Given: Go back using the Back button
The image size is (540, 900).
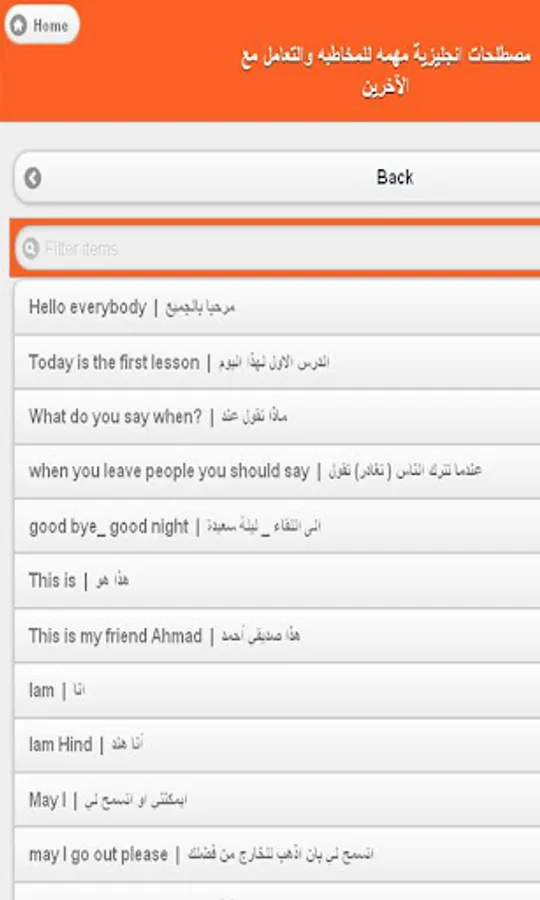Looking at the screenshot, I should [277, 177].
